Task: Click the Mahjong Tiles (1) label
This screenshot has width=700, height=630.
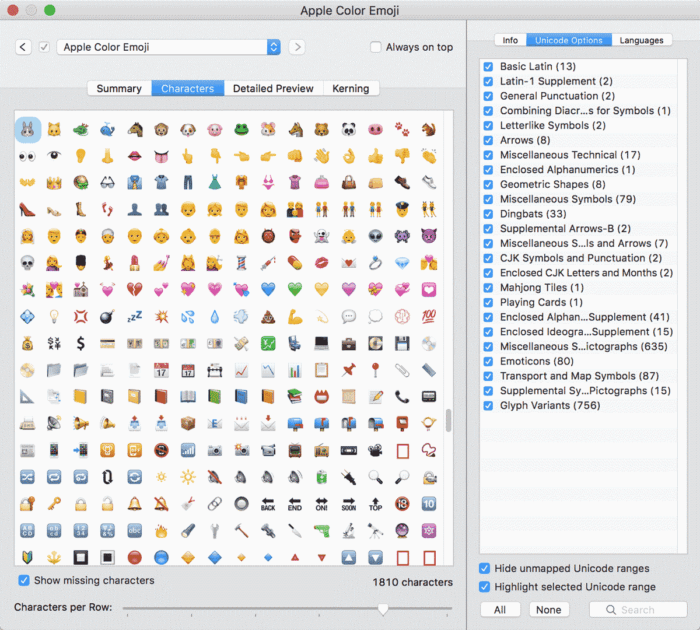Action: pos(542,288)
